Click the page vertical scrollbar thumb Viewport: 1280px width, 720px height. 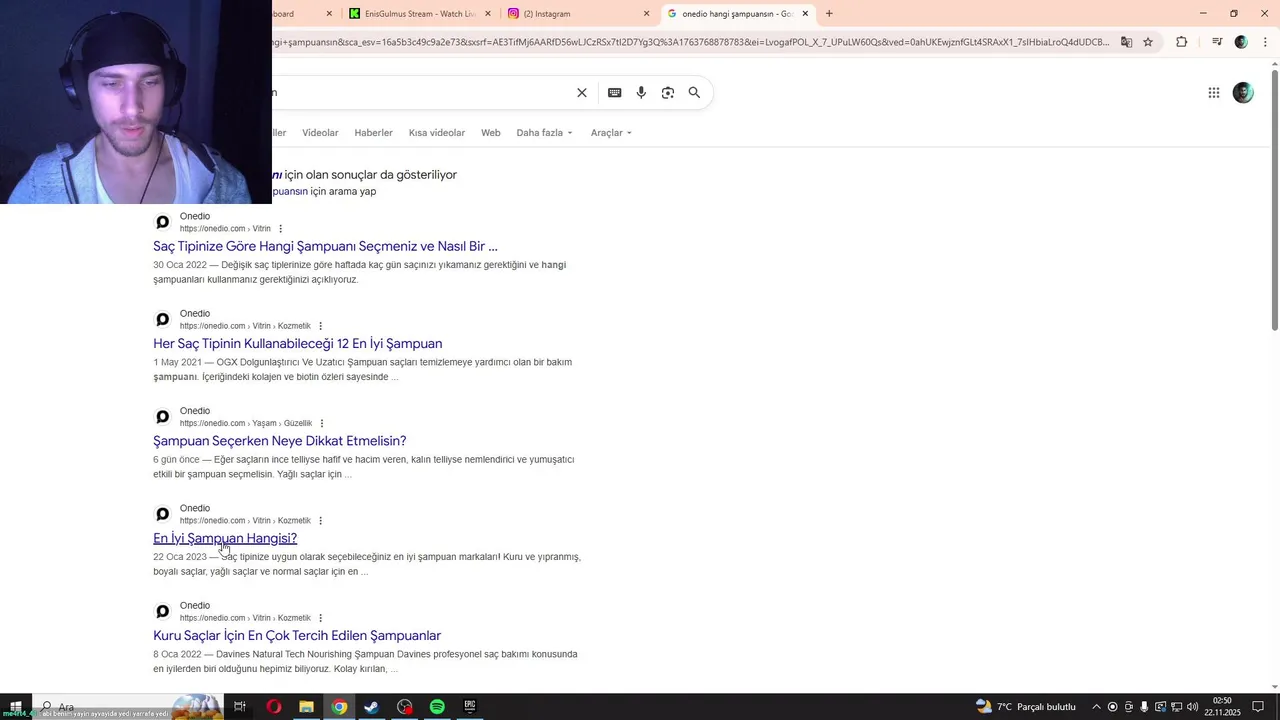[x=1274, y=200]
